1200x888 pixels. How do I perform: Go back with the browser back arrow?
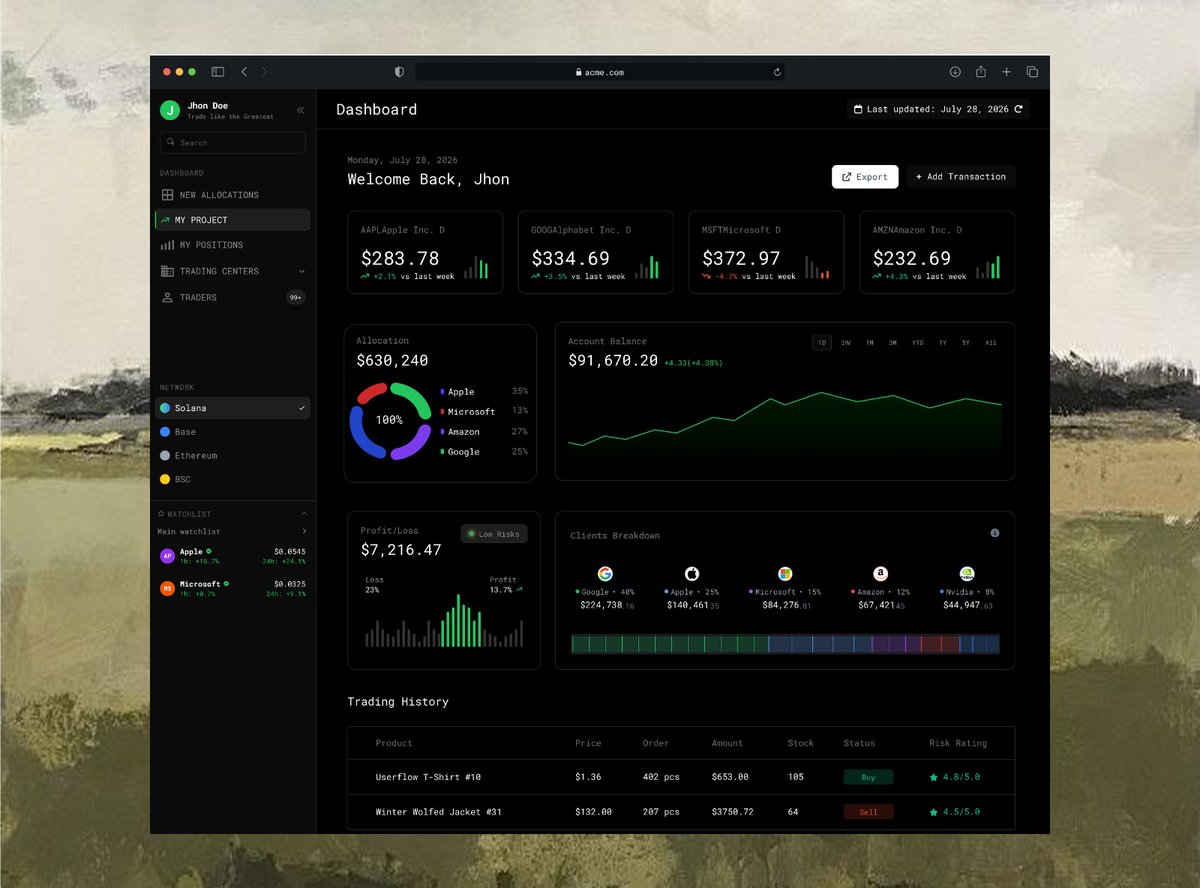tap(244, 72)
